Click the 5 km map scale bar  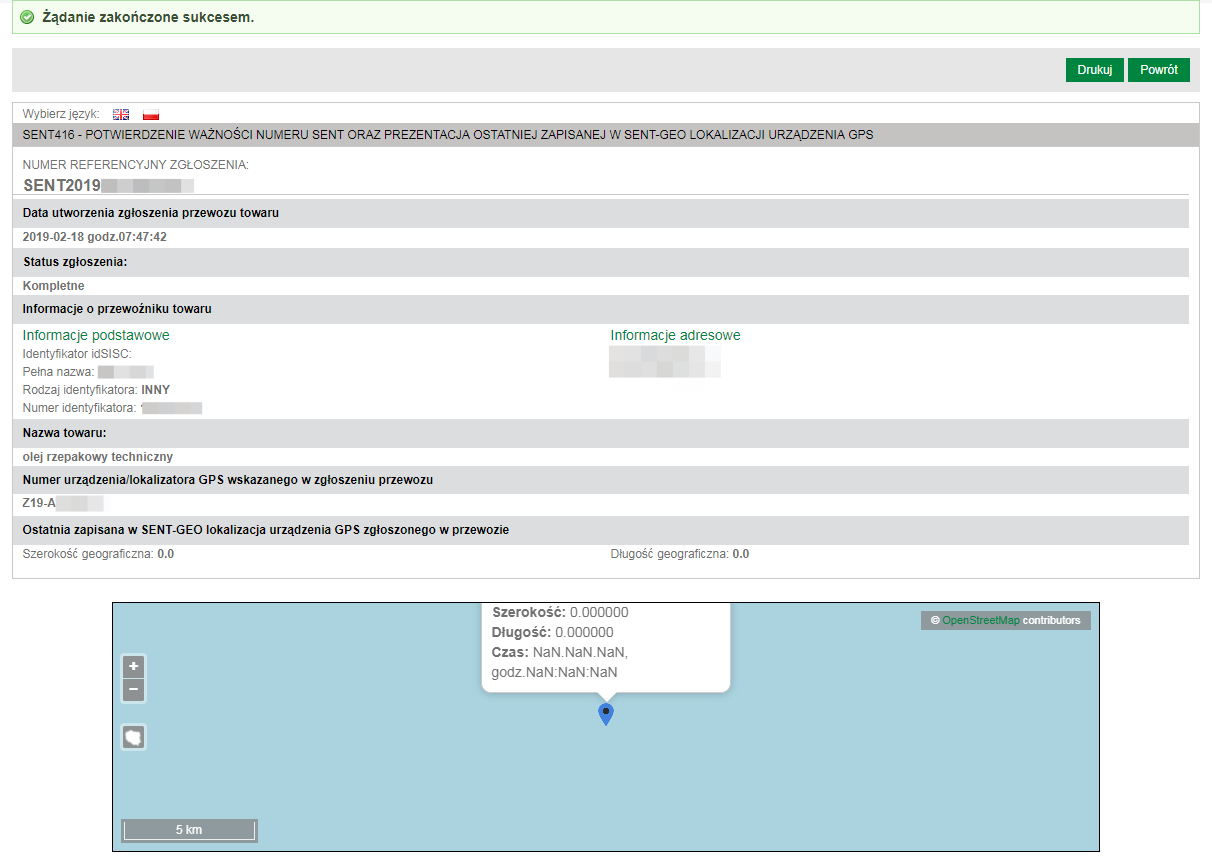189,830
